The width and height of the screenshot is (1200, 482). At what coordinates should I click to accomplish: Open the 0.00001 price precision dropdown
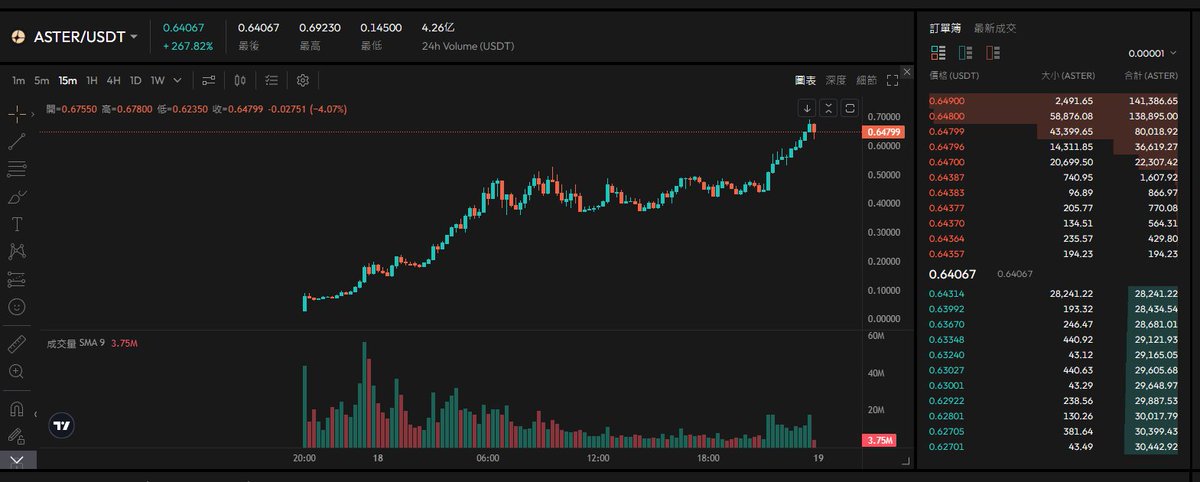pos(1151,53)
